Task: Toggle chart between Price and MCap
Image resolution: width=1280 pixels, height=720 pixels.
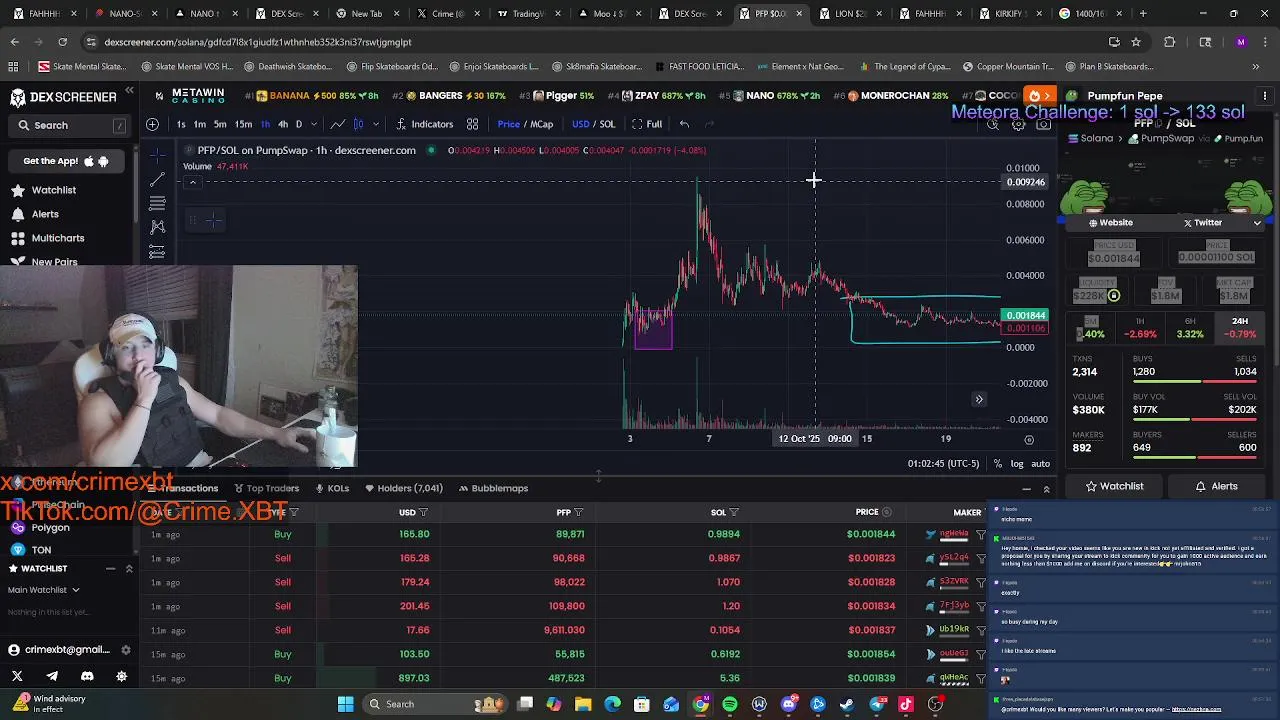Action: 525,124
